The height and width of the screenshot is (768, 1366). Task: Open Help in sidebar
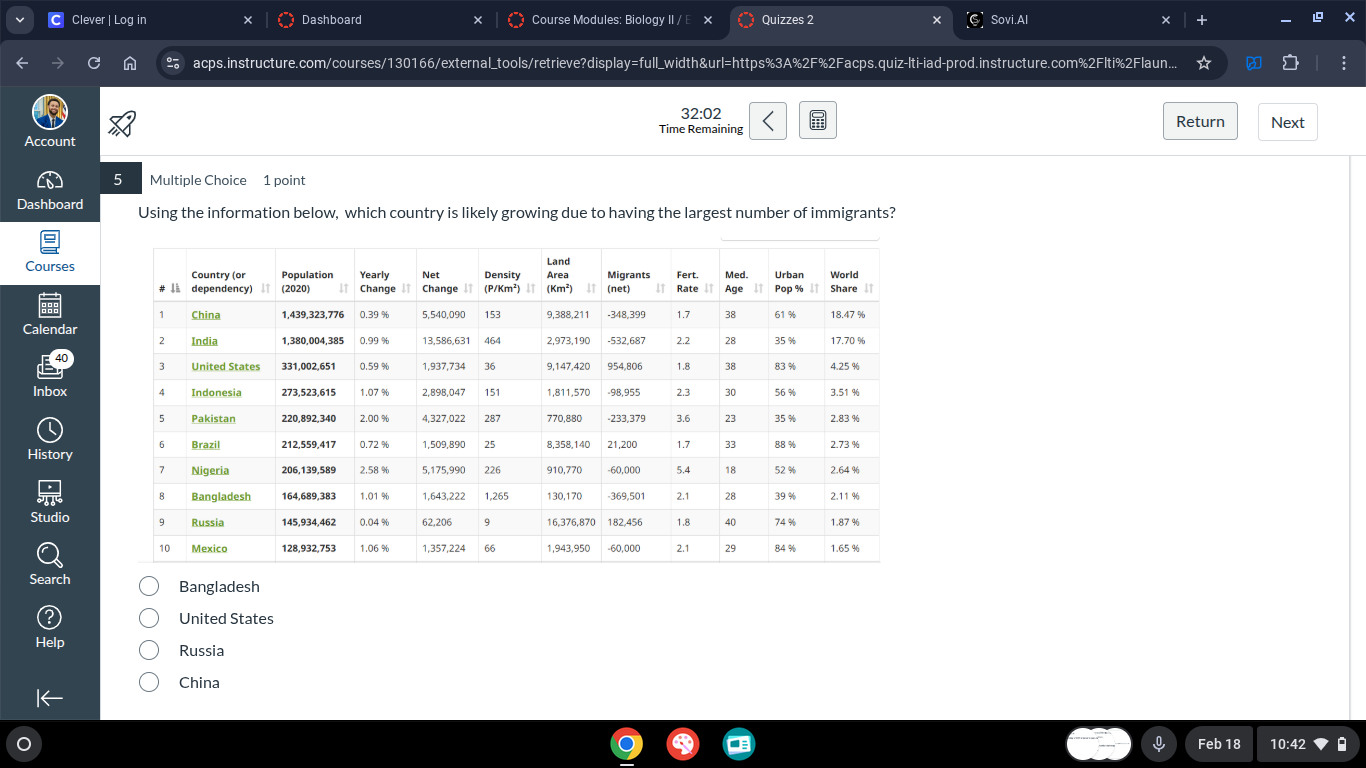(50, 628)
